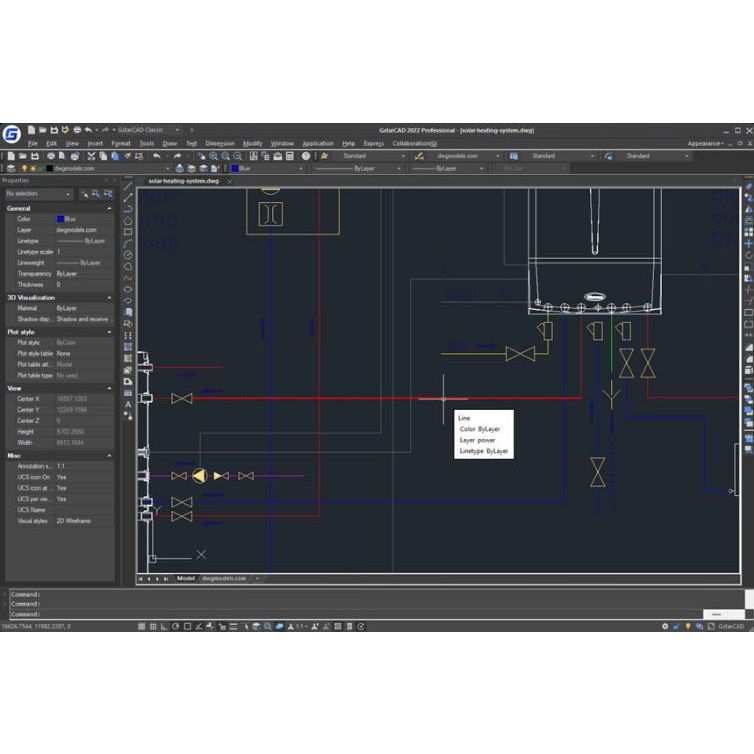Click the text style A icon
The width and height of the screenshot is (754, 754).
pyautogui.click(x=325, y=156)
